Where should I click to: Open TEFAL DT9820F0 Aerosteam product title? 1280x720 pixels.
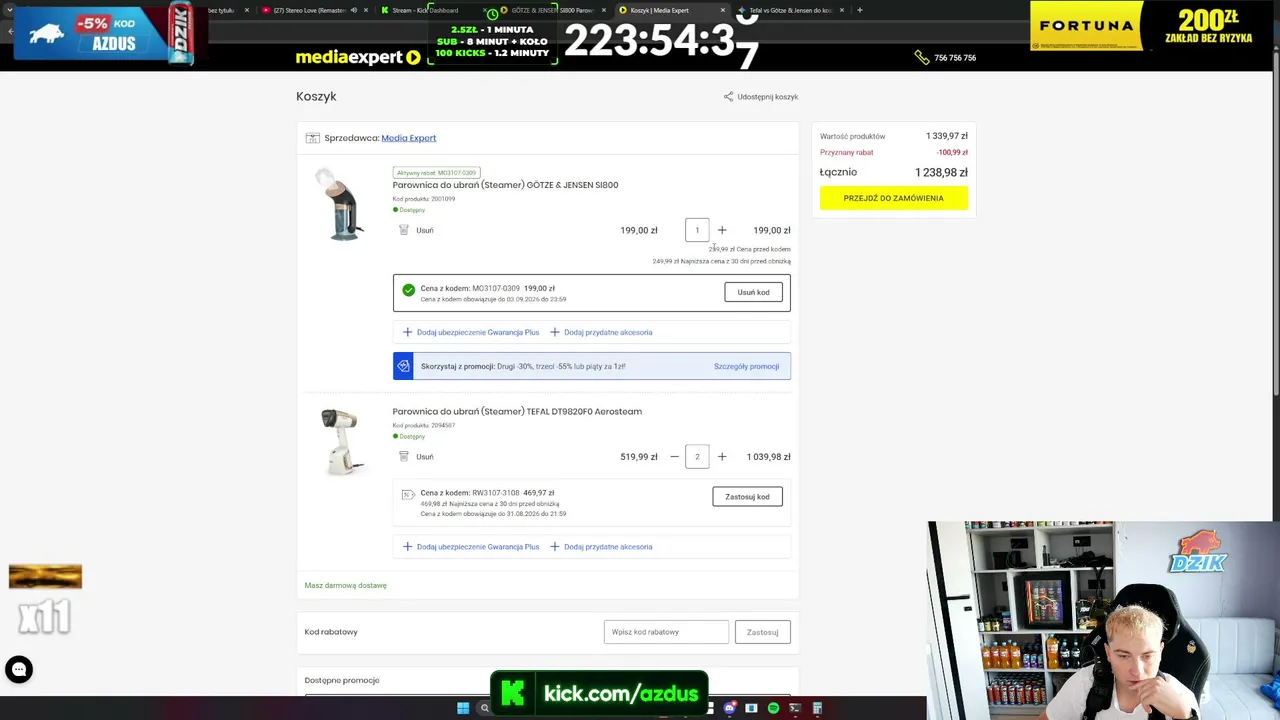[x=517, y=411]
